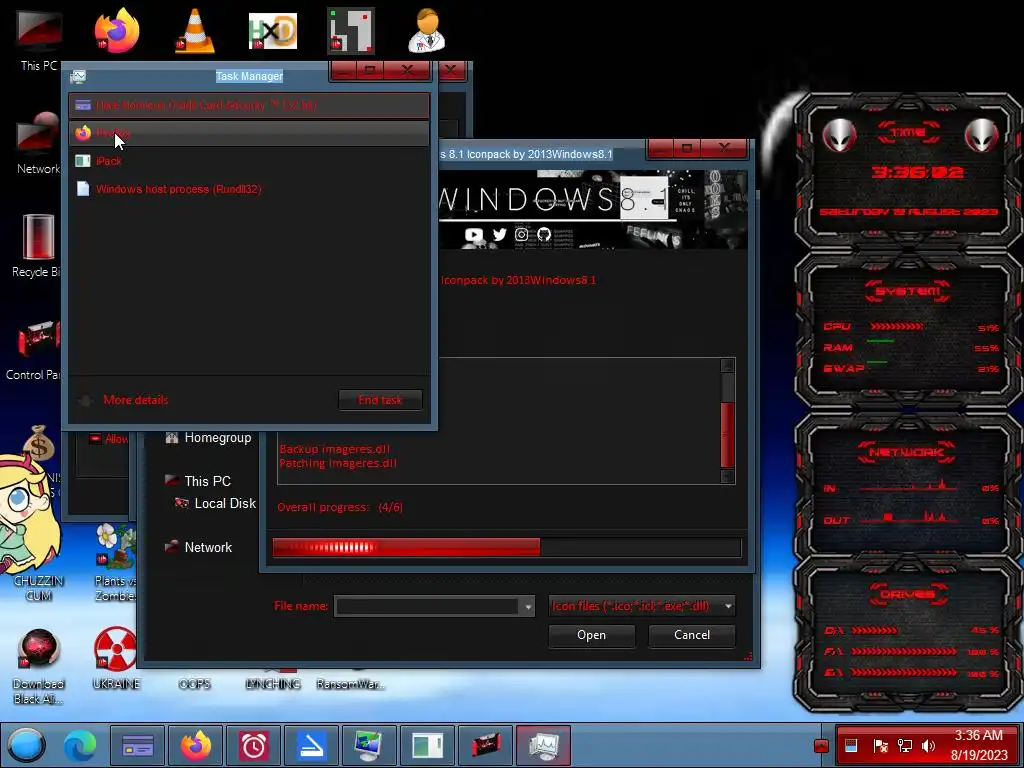This screenshot has width=1024, height=768.
Task: Open HxD hex editor desktop shortcut
Action: coord(273,31)
